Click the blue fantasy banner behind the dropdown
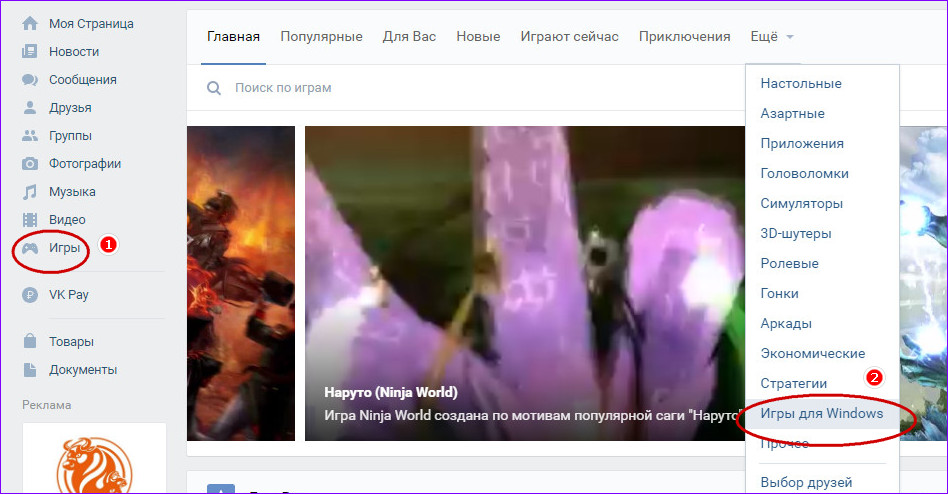Viewport: 948px width, 494px height. (923, 283)
